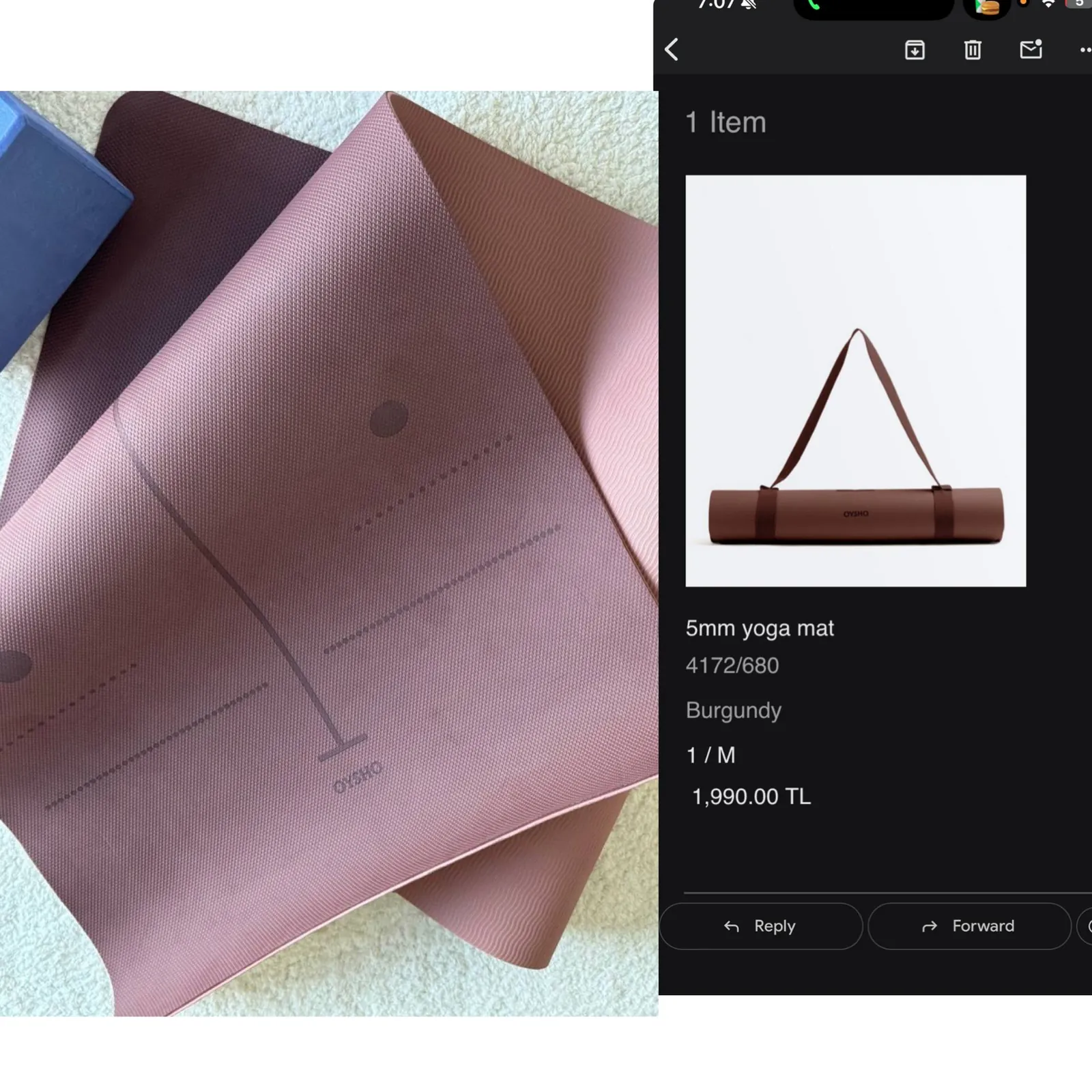Tap the Forward button
Screen dimensions: 1092x1092
pyautogui.click(x=969, y=926)
